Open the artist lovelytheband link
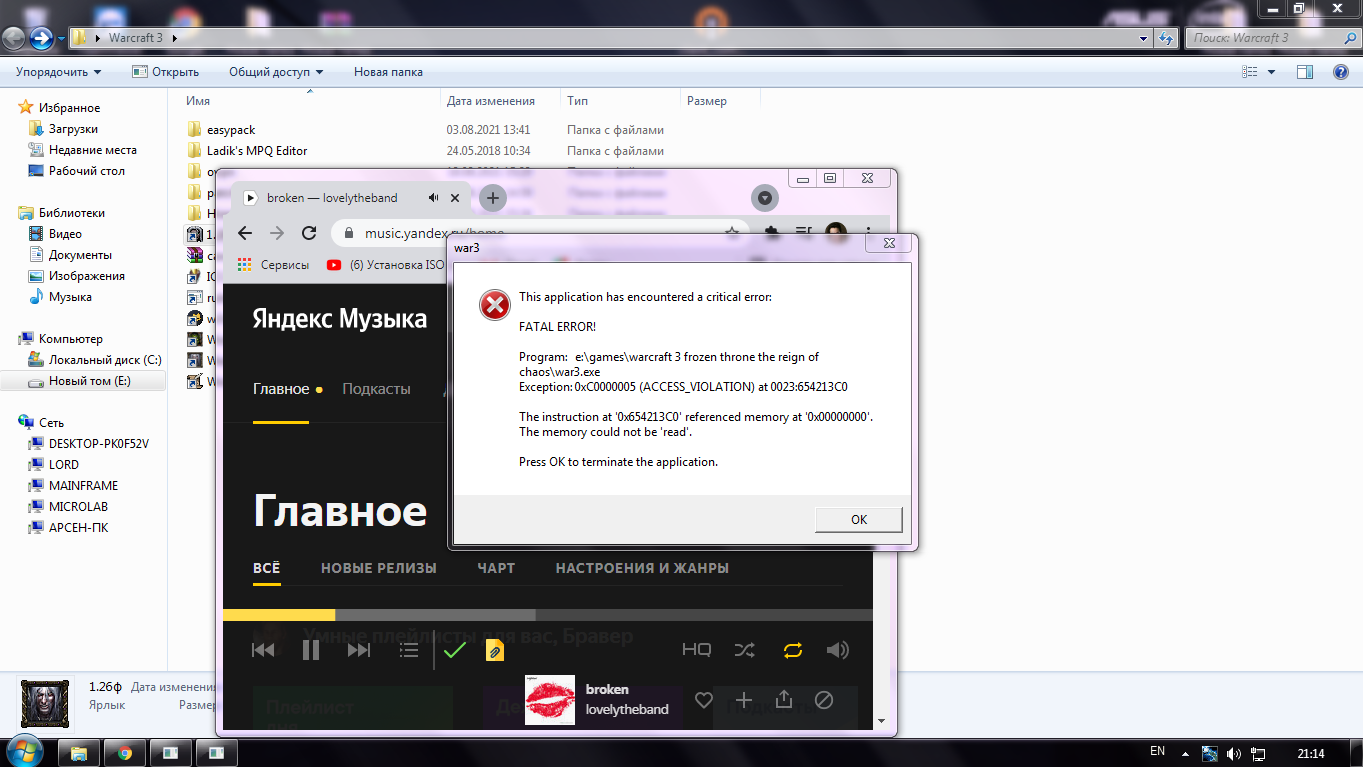 pos(627,710)
